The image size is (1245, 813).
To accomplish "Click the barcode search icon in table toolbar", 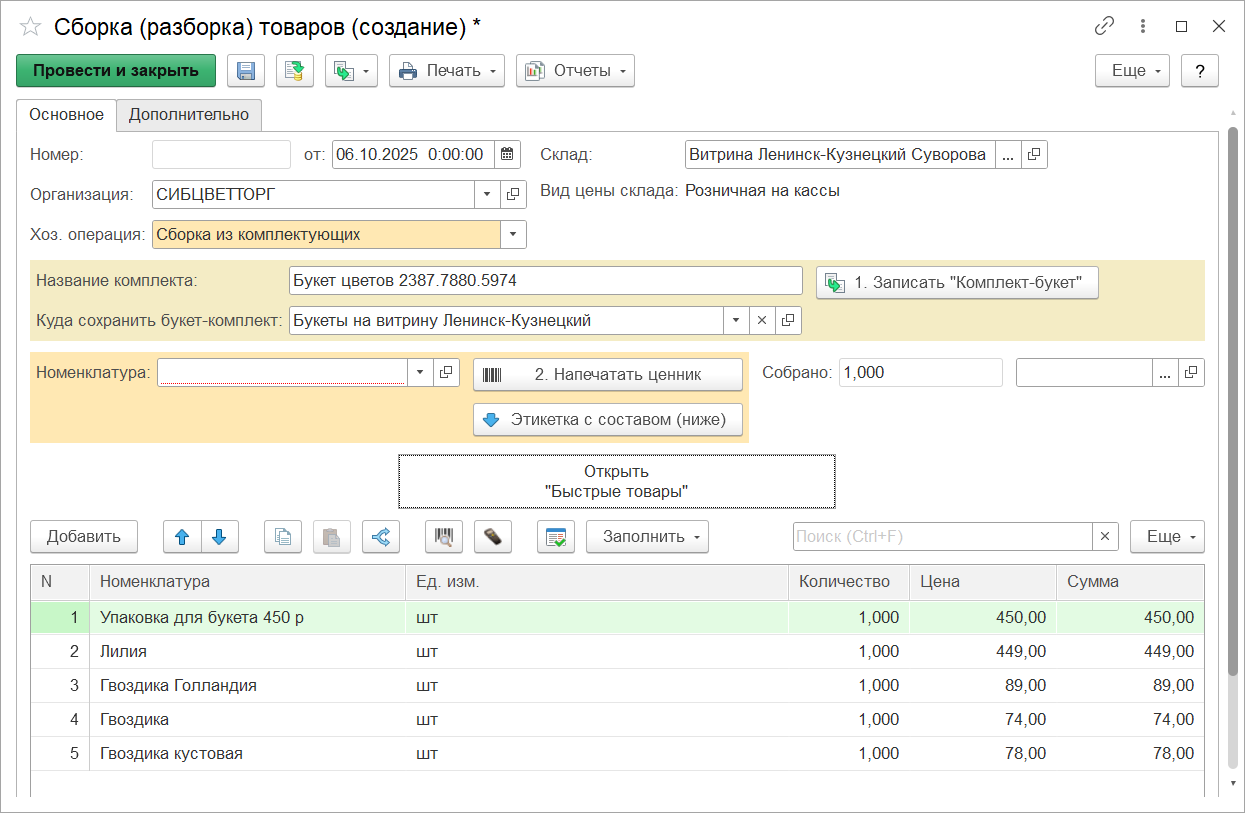I will click(x=443, y=537).
